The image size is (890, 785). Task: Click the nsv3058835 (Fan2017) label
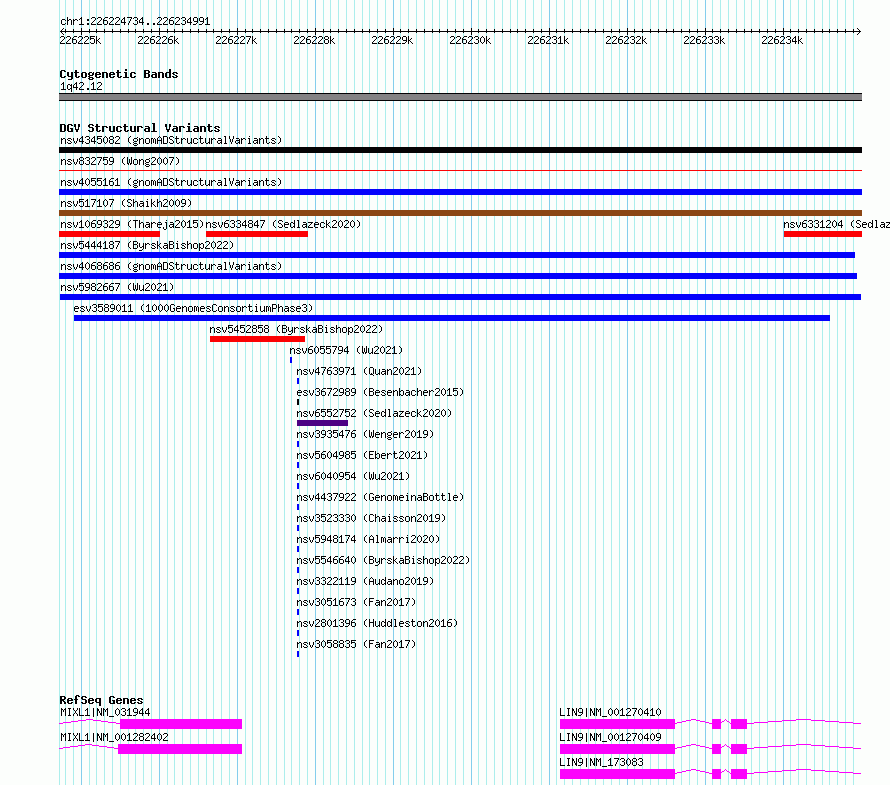(356, 644)
